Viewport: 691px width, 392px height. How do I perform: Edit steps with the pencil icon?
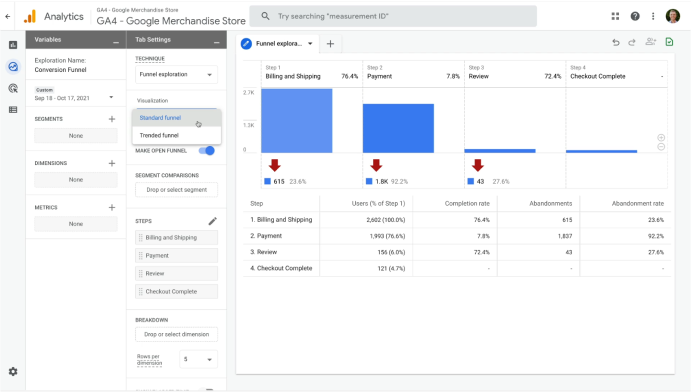click(x=212, y=221)
